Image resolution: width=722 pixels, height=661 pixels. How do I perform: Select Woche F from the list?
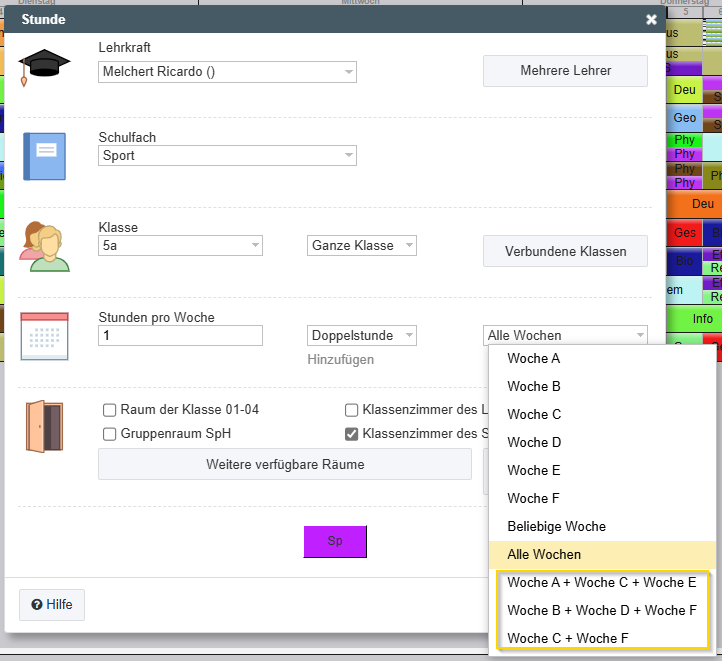click(602, 499)
